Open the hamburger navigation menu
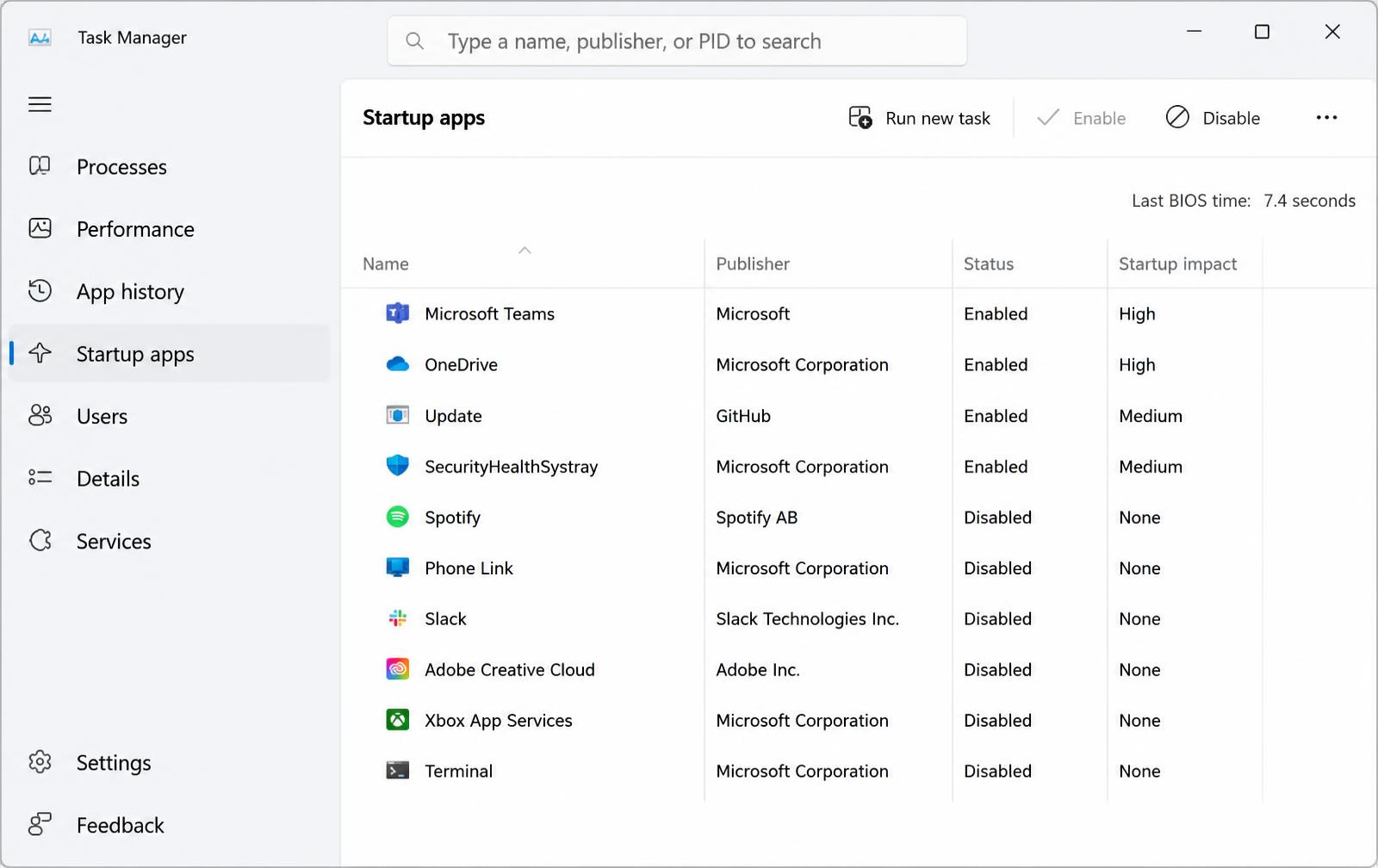The image size is (1378, 868). click(x=40, y=105)
